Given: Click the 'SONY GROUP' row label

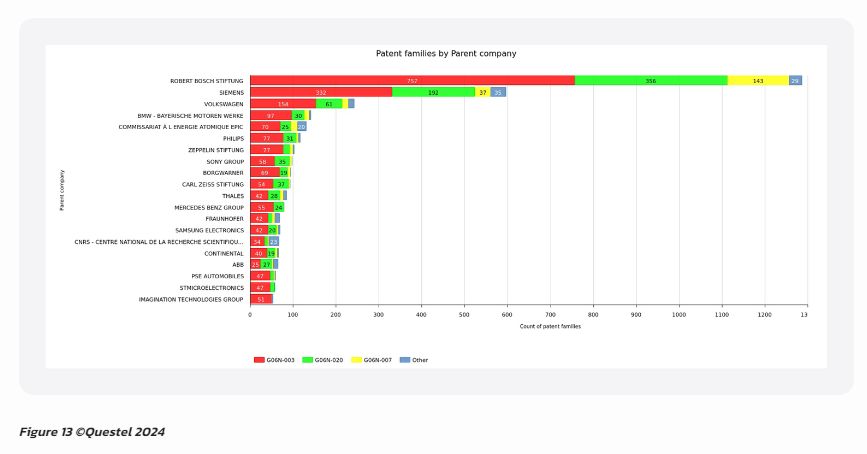Looking at the screenshot, I should 225,162.
